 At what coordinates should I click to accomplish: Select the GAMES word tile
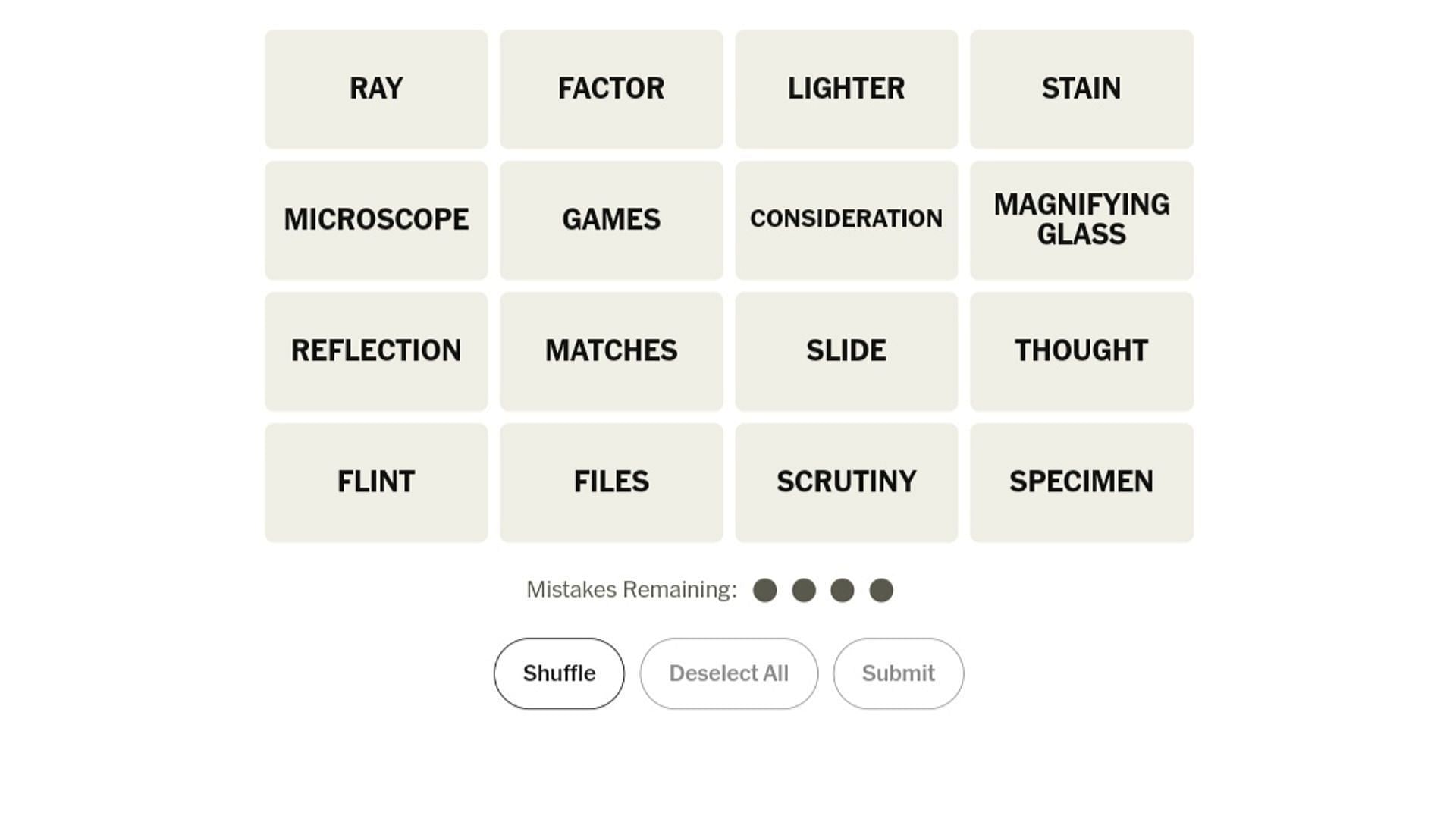[x=611, y=219]
